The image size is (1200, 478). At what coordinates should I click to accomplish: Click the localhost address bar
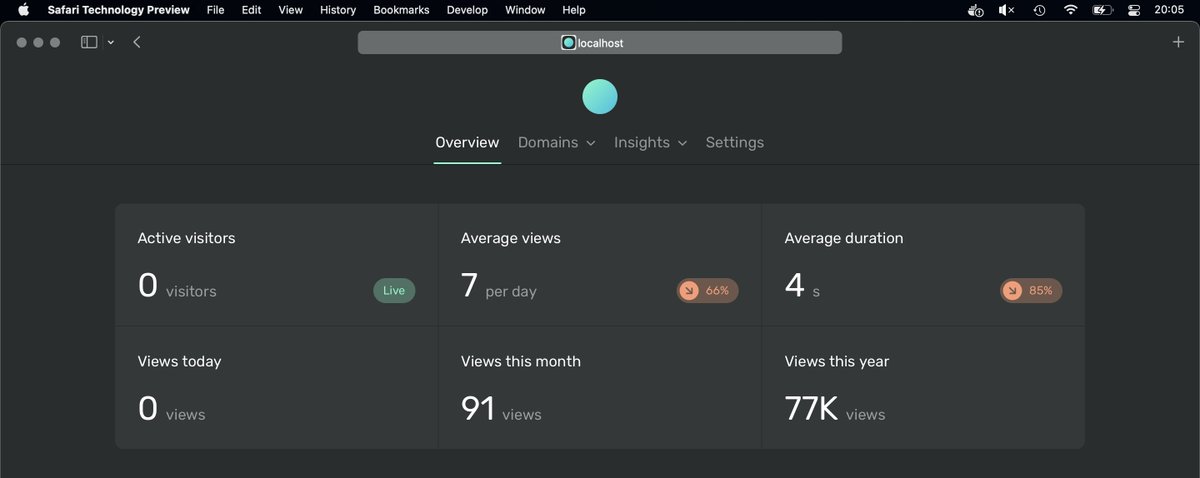pos(599,43)
